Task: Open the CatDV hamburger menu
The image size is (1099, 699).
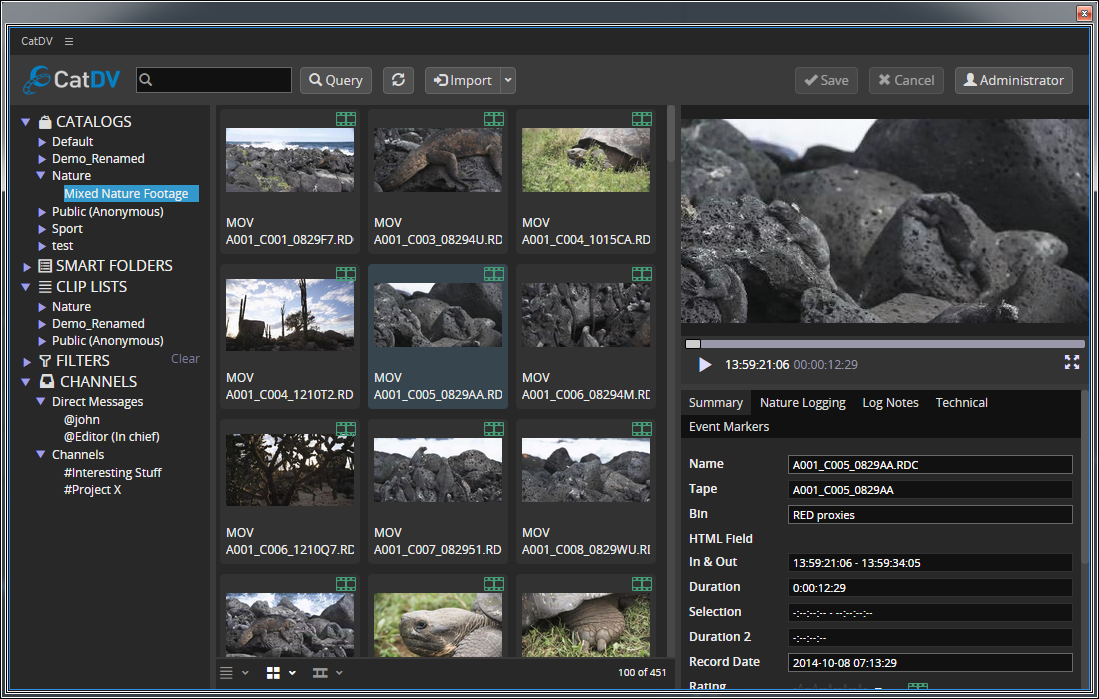Action: (69, 41)
